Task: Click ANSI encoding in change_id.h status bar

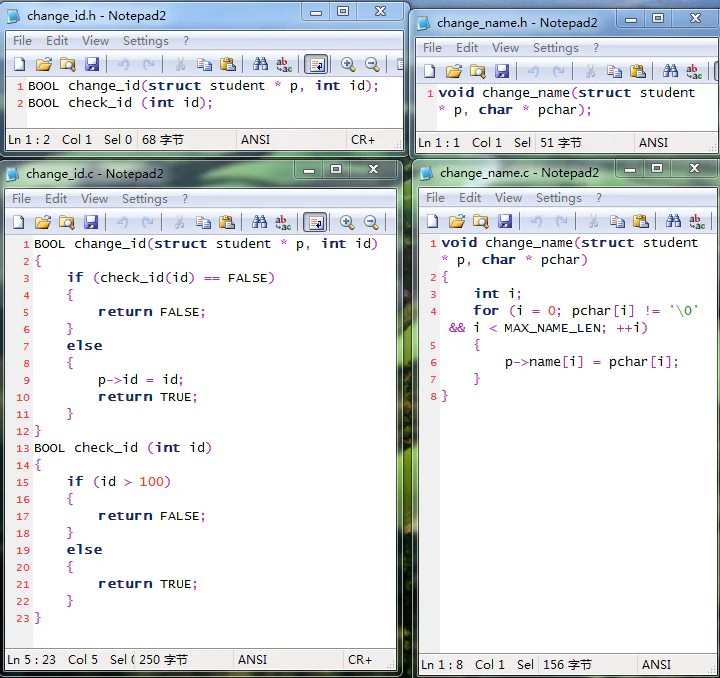Action: click(x=255, y=140)
